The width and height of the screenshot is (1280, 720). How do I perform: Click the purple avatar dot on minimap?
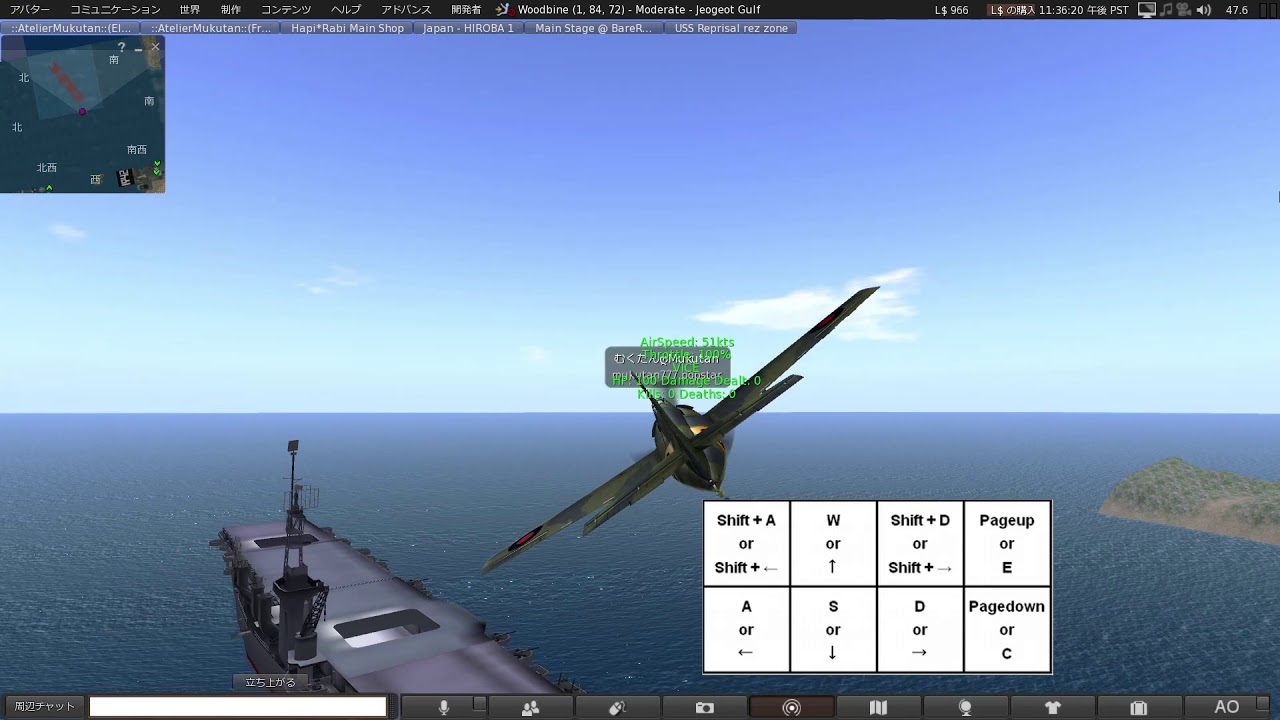coord(83,111)
